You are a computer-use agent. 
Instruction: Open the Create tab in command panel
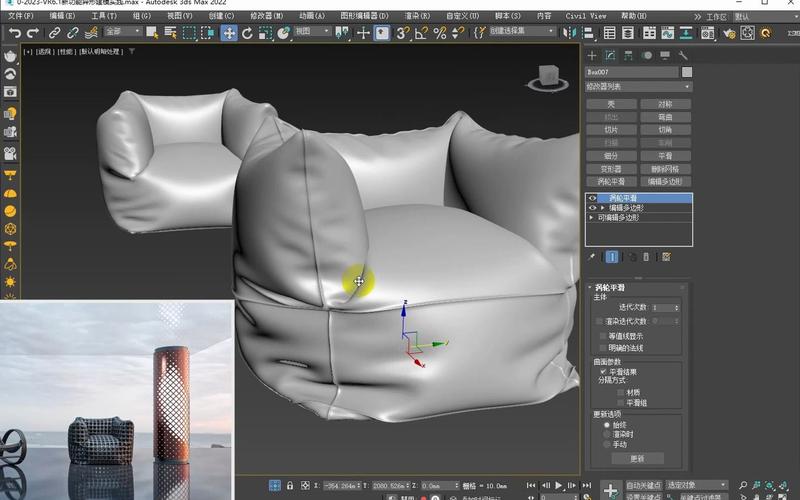[592, 55]
